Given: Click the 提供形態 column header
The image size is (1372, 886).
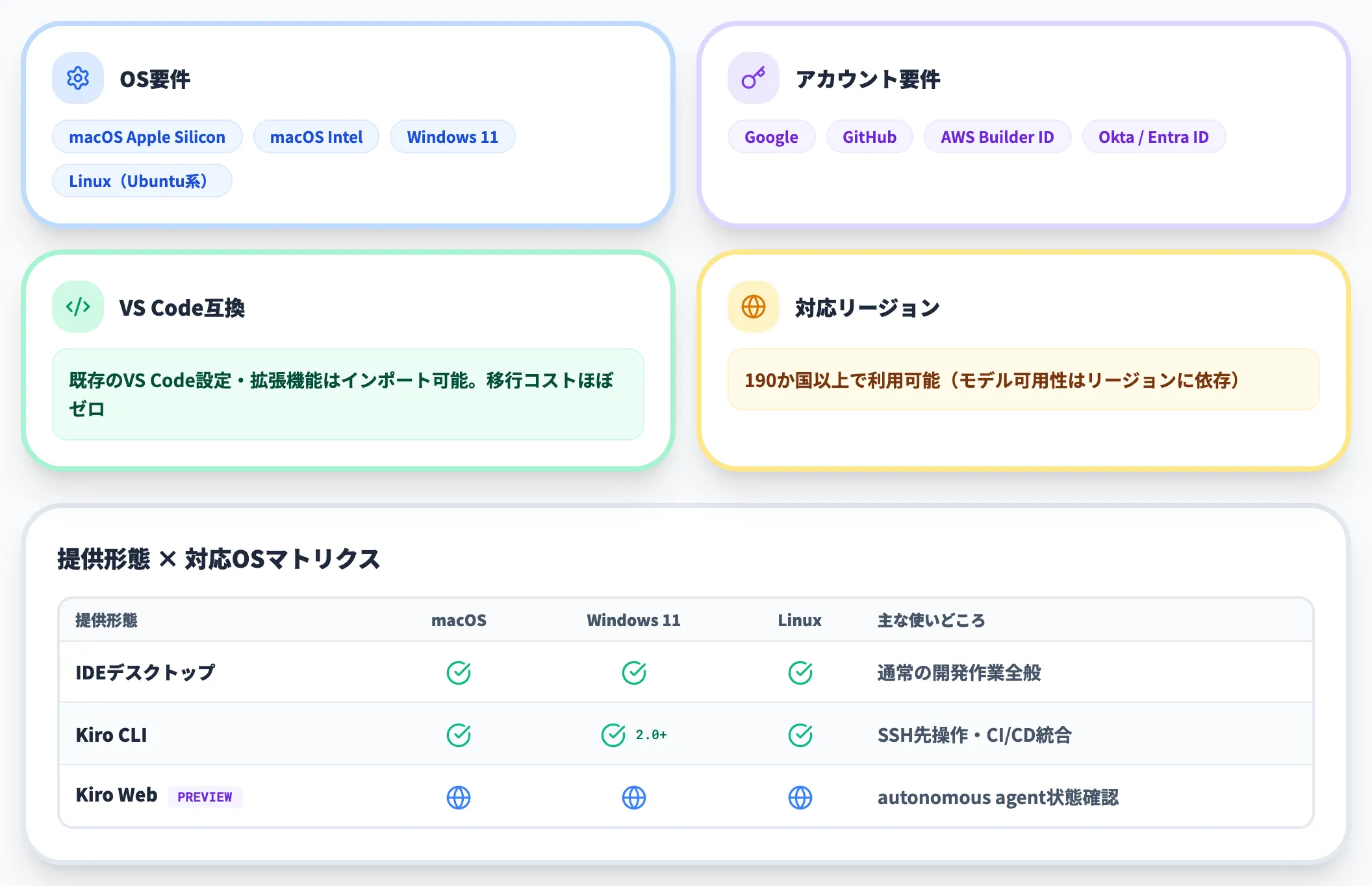Looking at the screenshot, I should [x=107, y=620].
